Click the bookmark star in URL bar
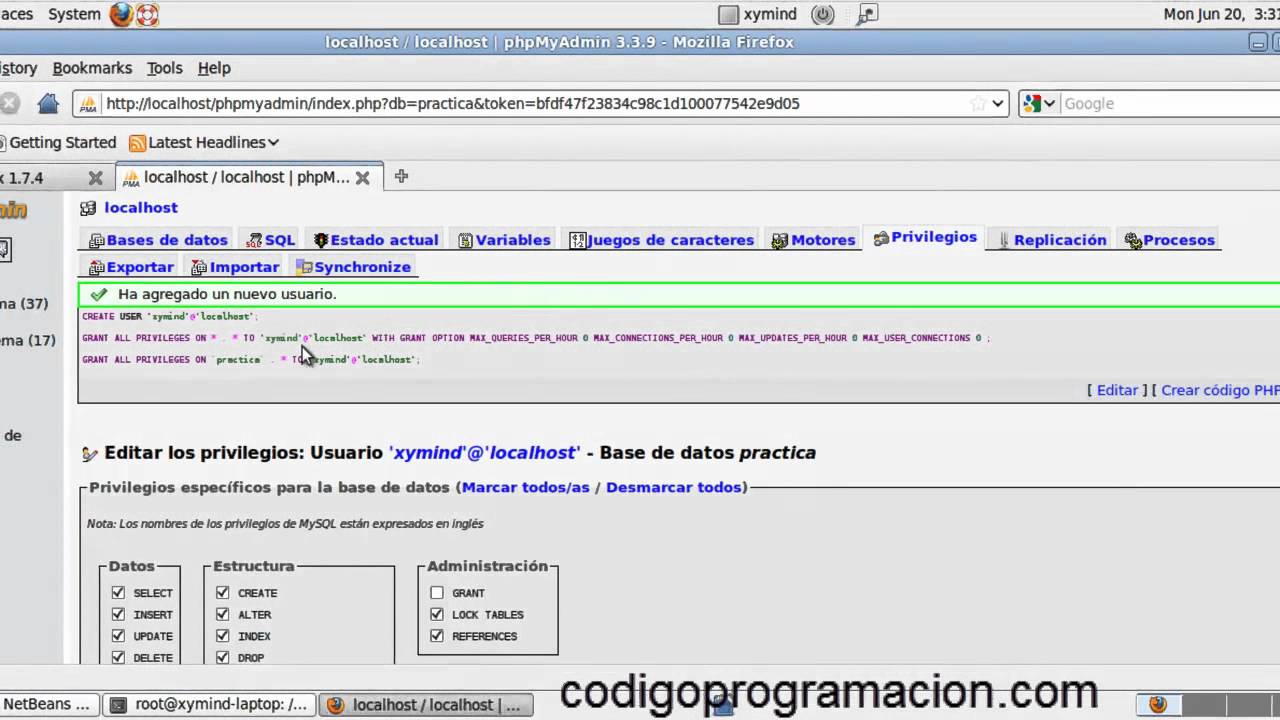Screen dimensions: 1280x720 point(978,103)
